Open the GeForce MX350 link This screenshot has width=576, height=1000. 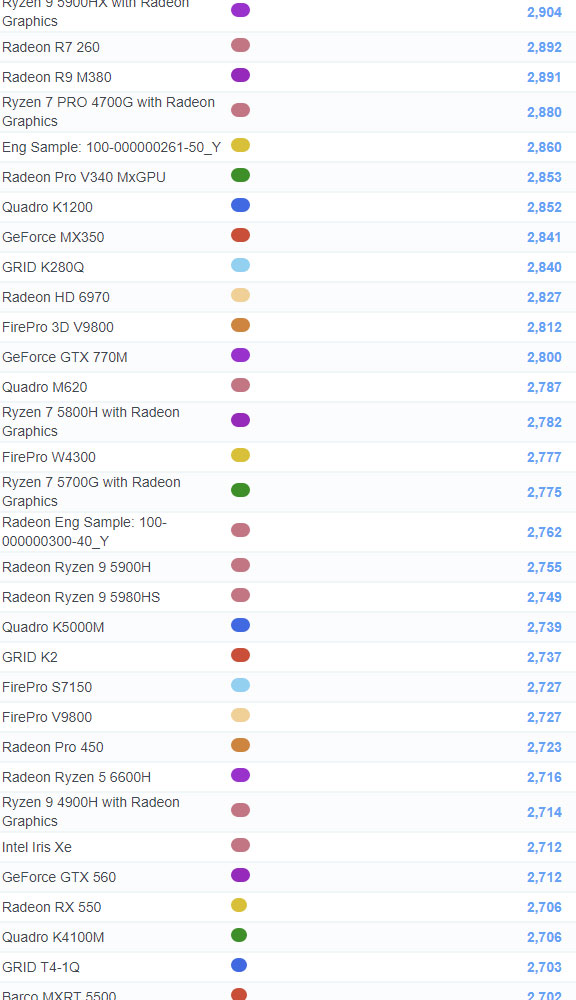click(x=53, y=237)
